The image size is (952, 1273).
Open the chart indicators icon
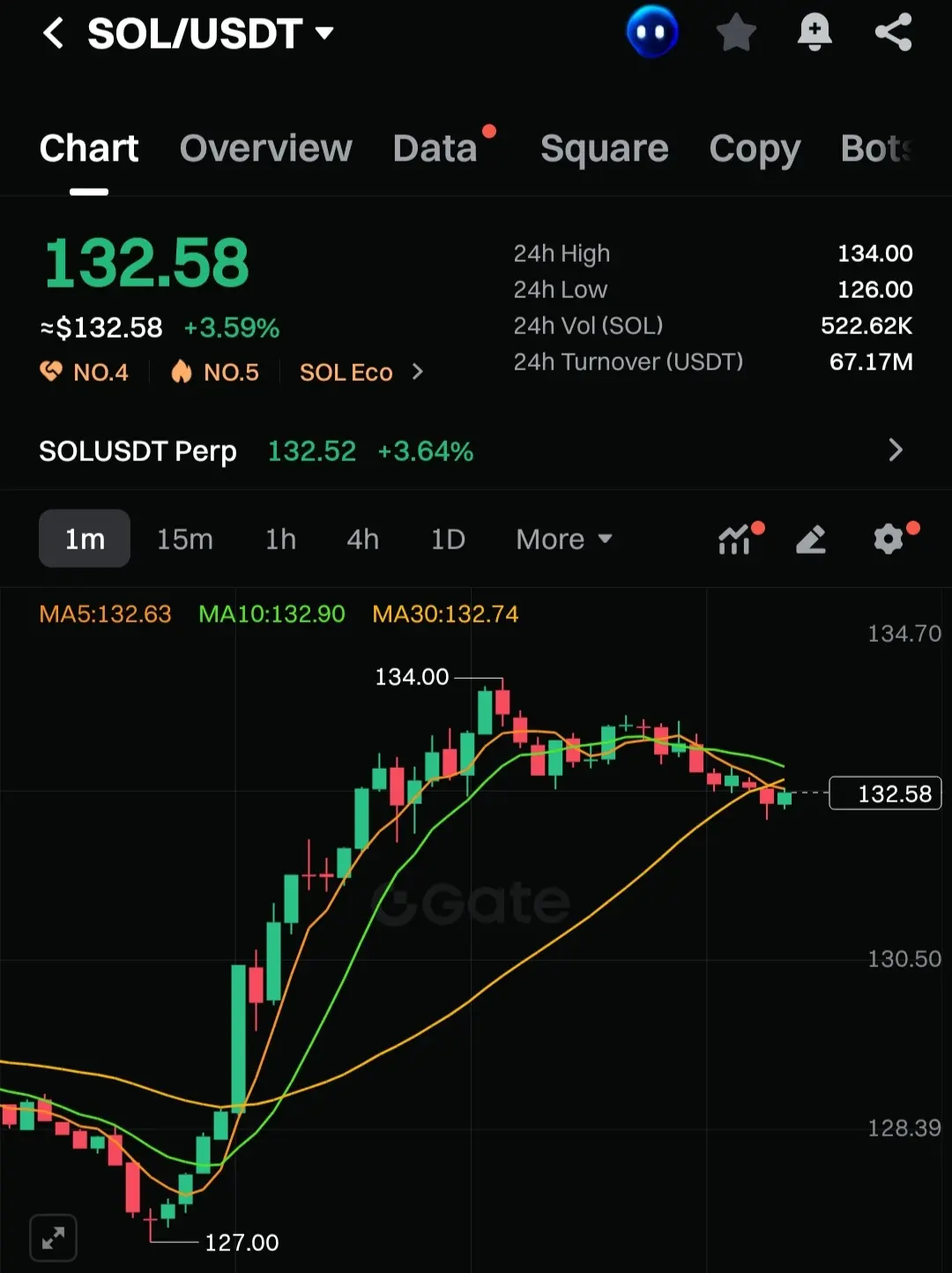pos(735,539)
